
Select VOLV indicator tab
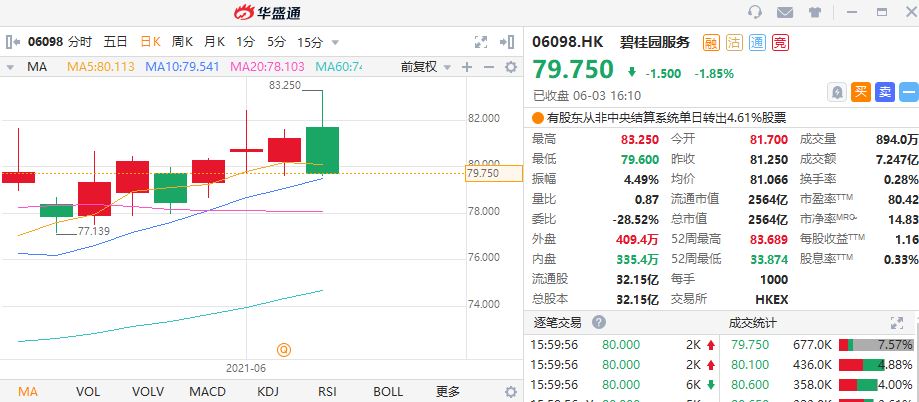click(x=148, y=391)
